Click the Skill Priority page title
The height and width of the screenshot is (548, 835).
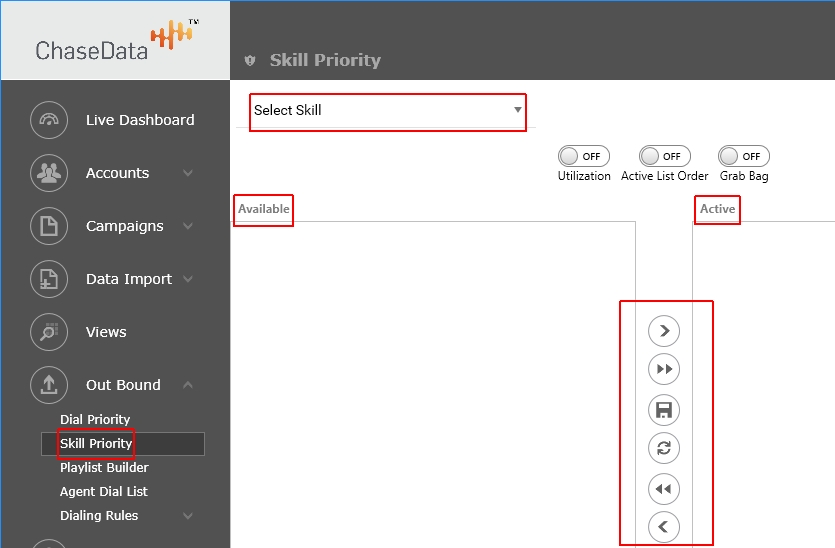pyautogui.click(x=325, y=60)
